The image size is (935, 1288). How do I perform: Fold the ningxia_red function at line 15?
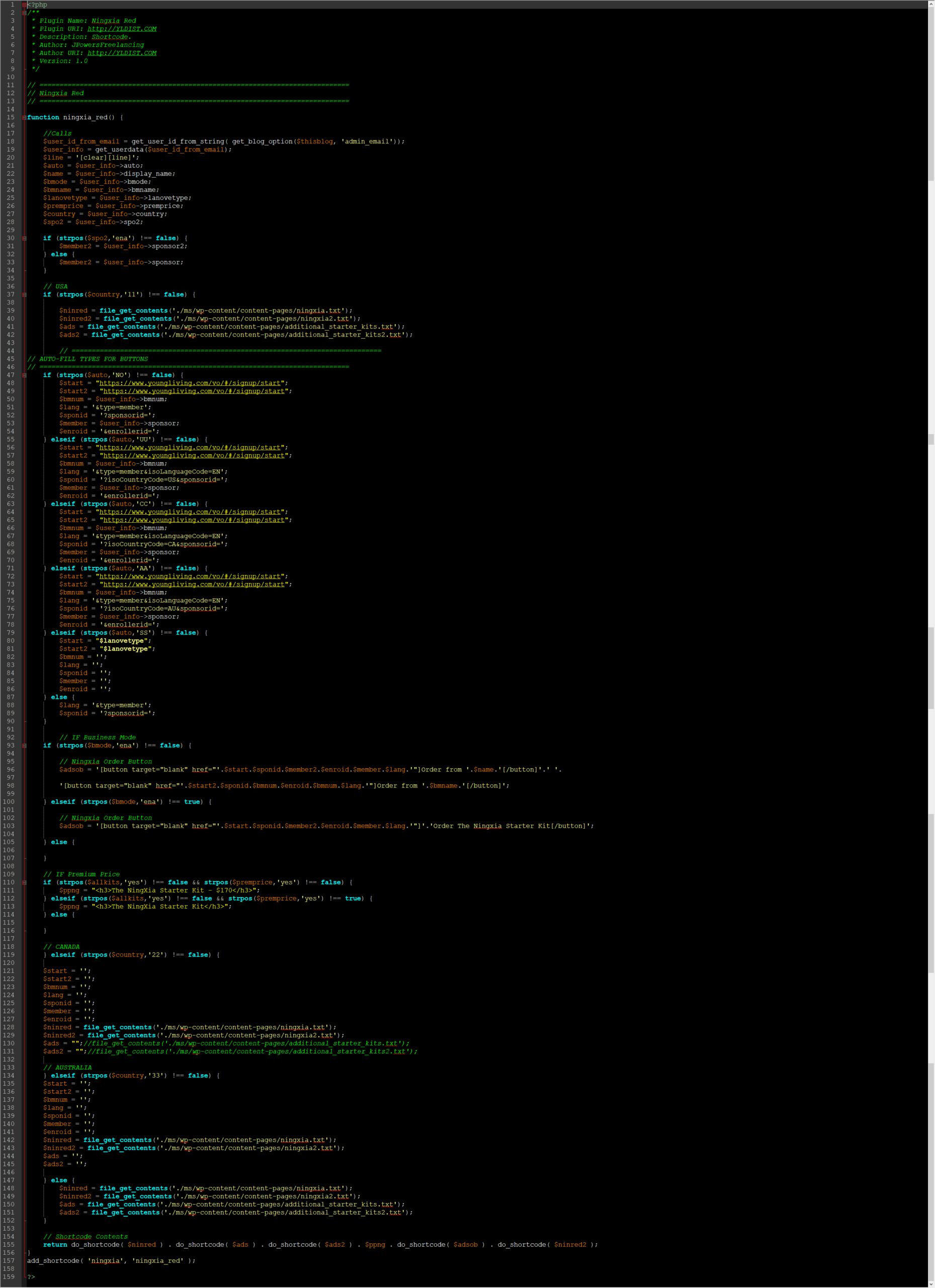click(25, 118)
